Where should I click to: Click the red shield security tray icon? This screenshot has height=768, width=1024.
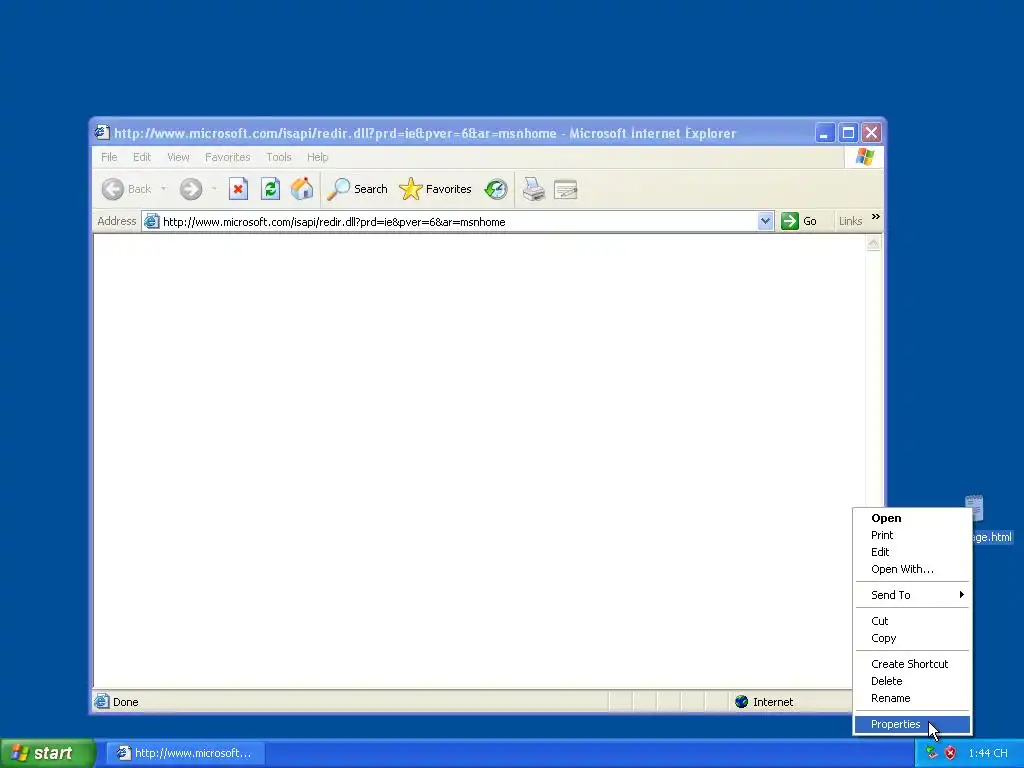950,753
